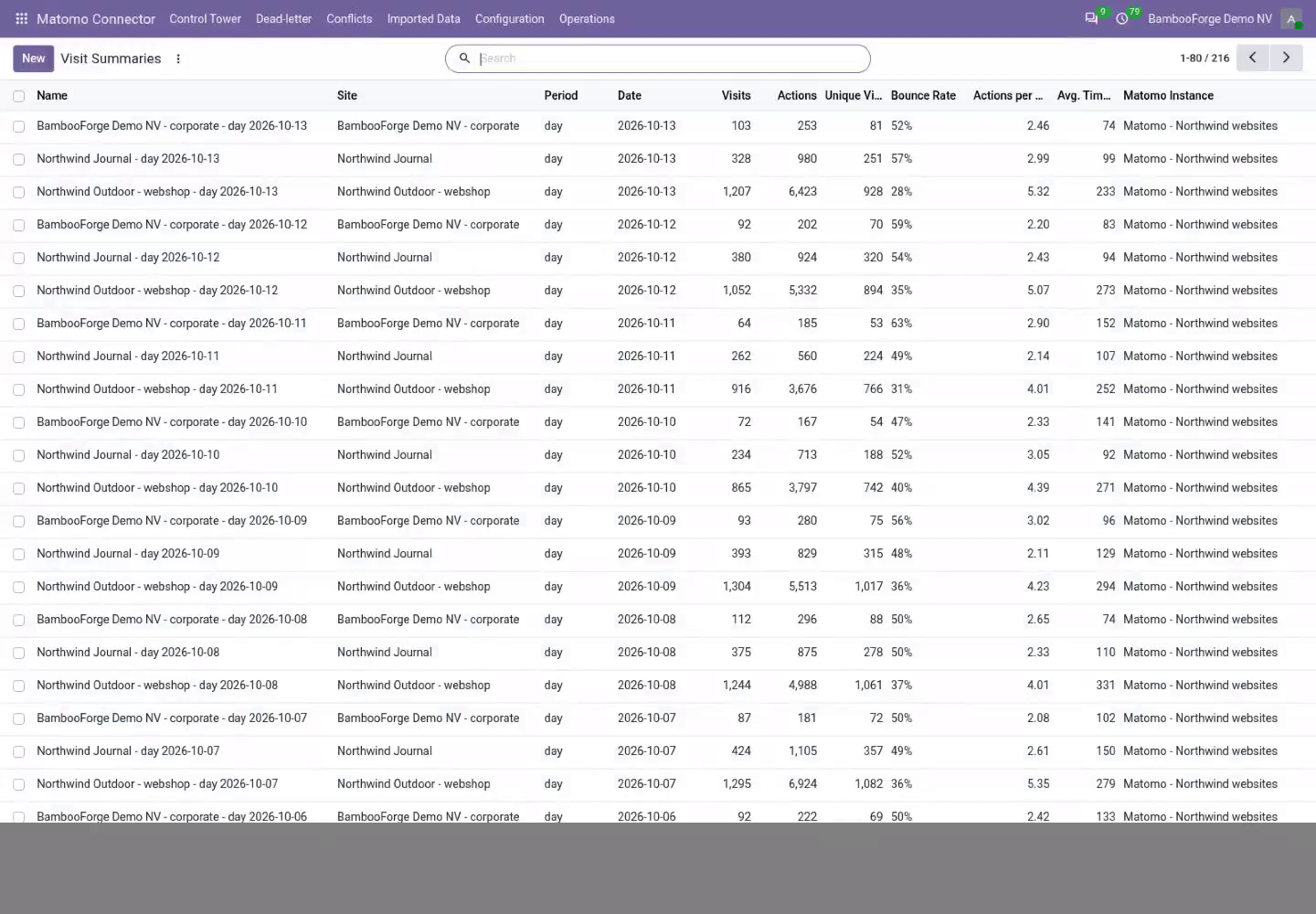Click the search magnifier icon
The height and width of the screenshot is (914, 1316).
point(464,58)
